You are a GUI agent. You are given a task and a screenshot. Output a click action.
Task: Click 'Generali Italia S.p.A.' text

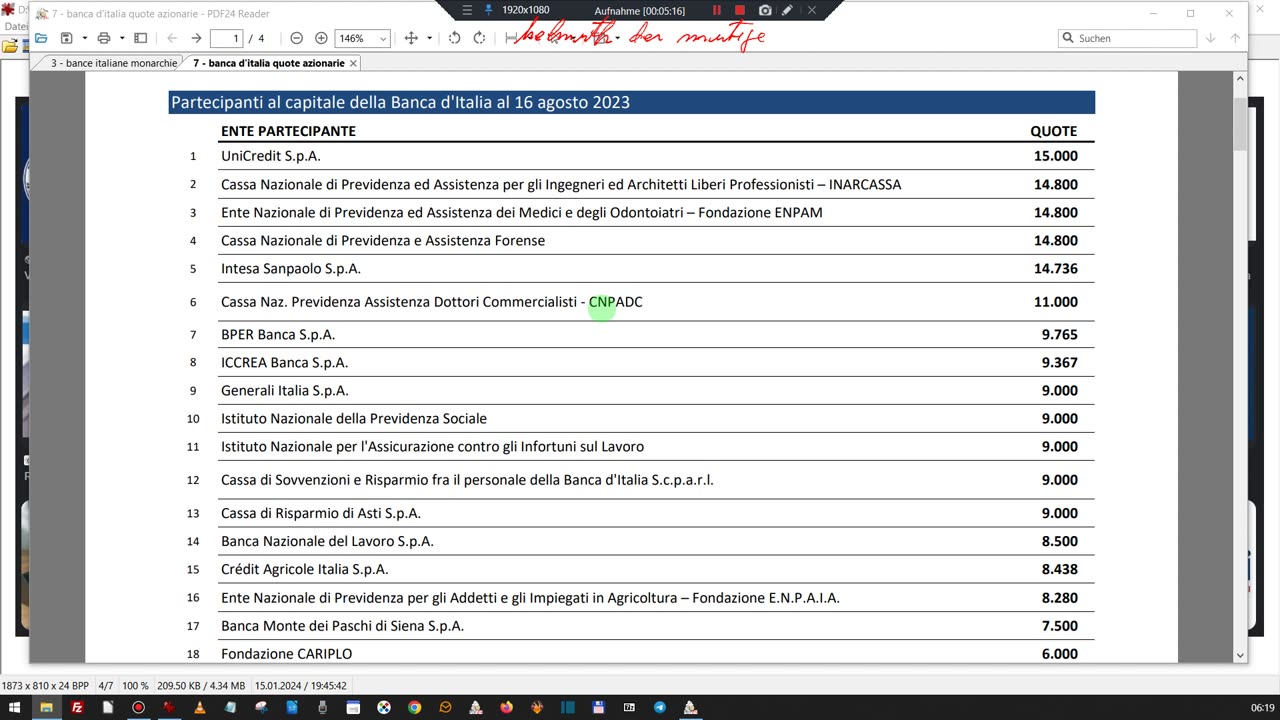pos(285,390)
